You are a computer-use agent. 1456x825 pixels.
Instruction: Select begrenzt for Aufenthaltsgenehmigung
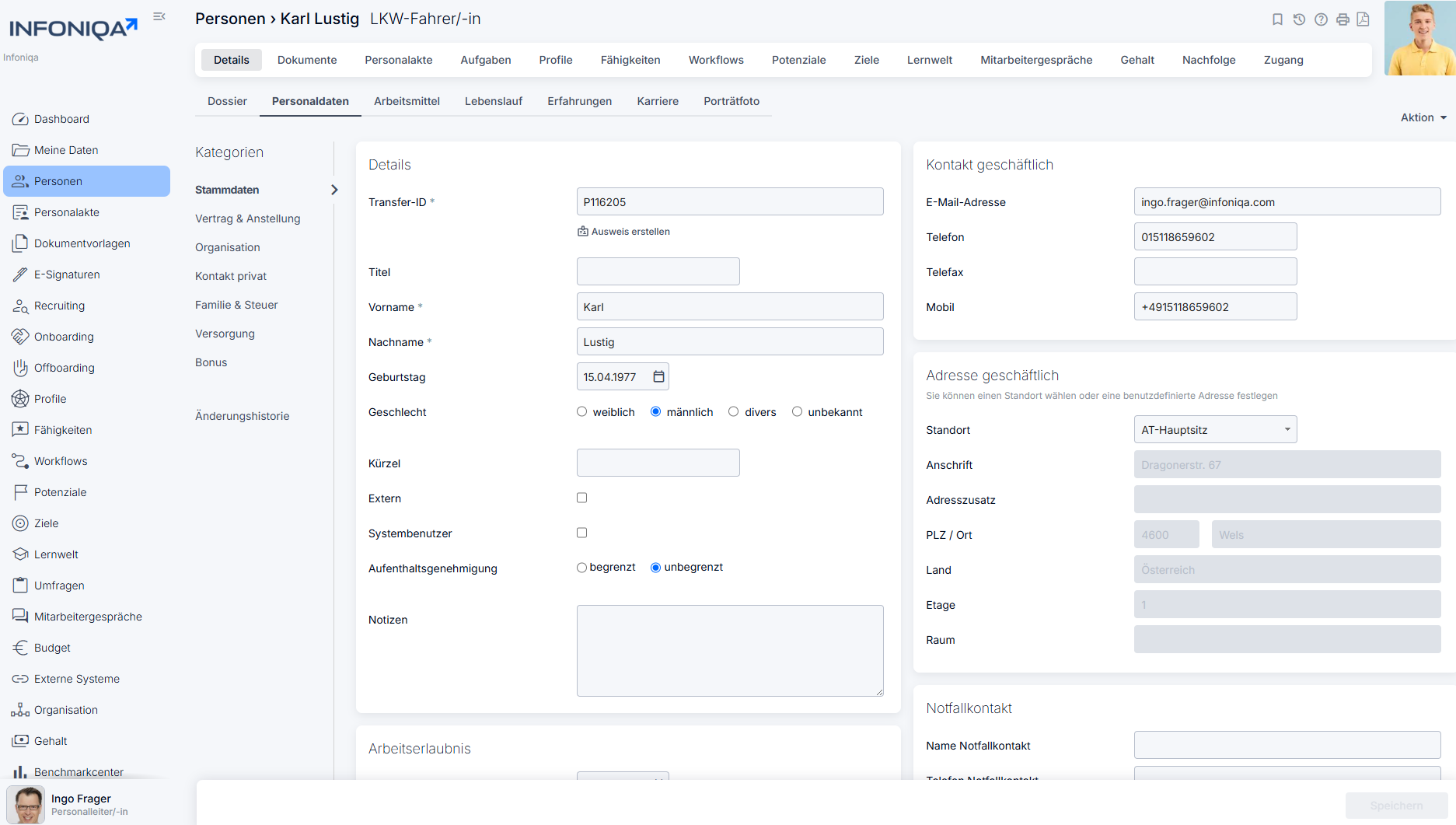581,568
